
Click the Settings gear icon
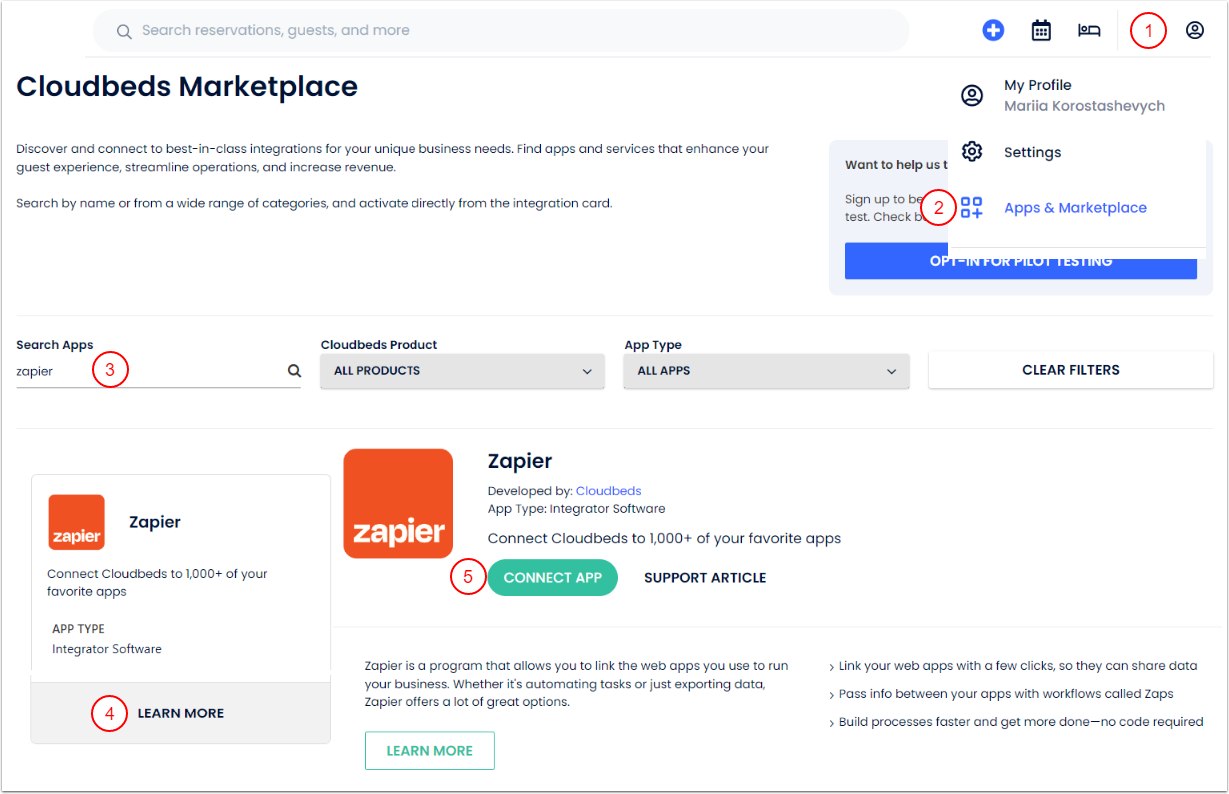click(x=972, y=151)
